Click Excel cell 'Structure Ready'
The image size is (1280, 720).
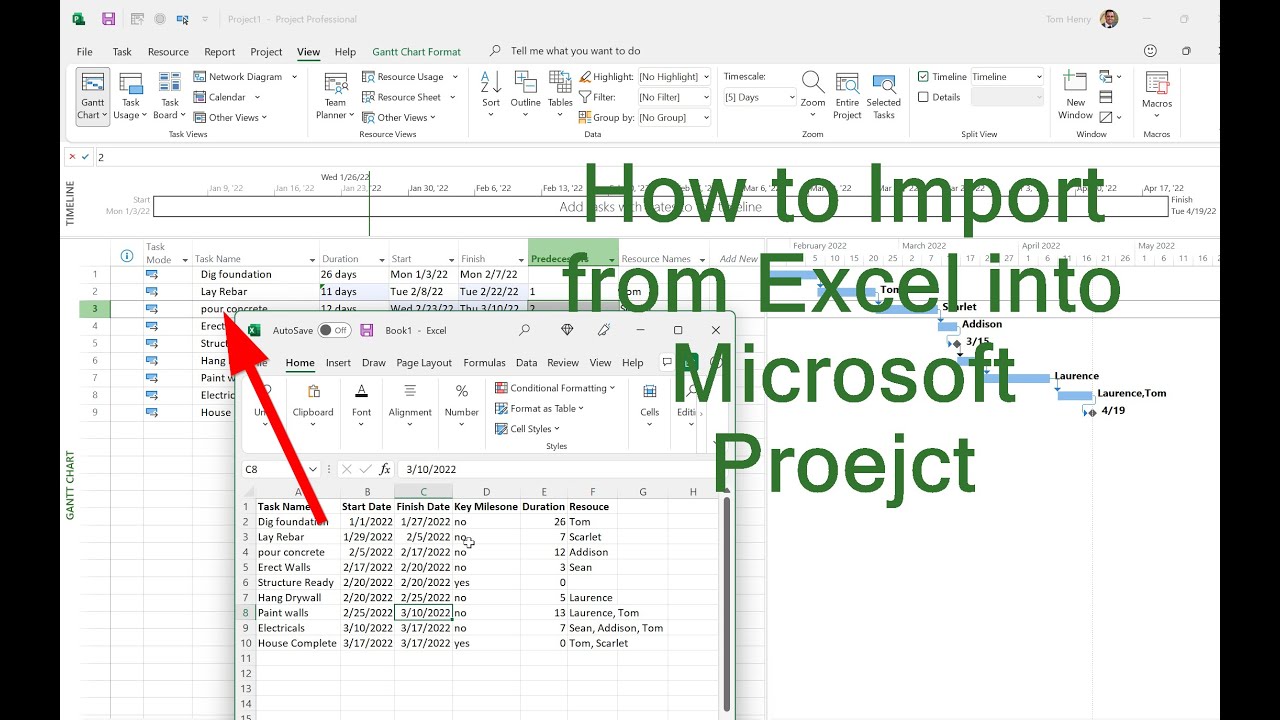pyautogui.click(x=297, y=582)
